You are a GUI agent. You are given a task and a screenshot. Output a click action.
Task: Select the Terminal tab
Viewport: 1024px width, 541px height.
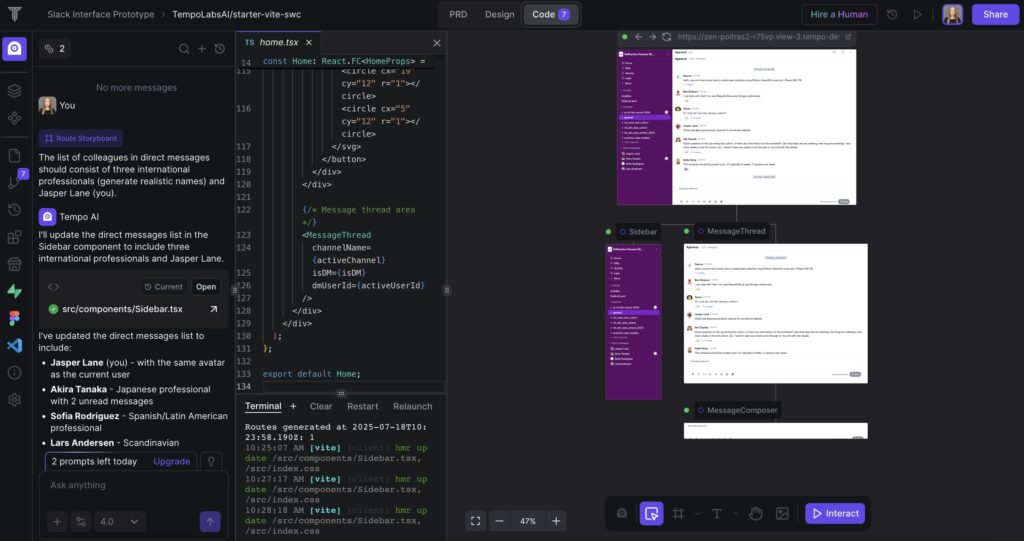[x=263, y=406]
